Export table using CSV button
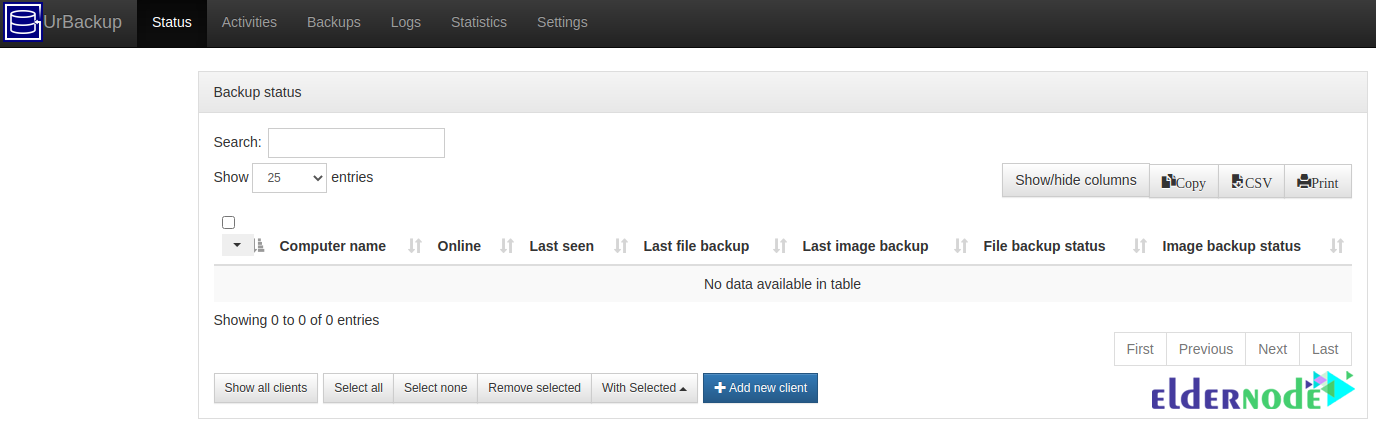 pyautogui.click(x=1251, y=182)
